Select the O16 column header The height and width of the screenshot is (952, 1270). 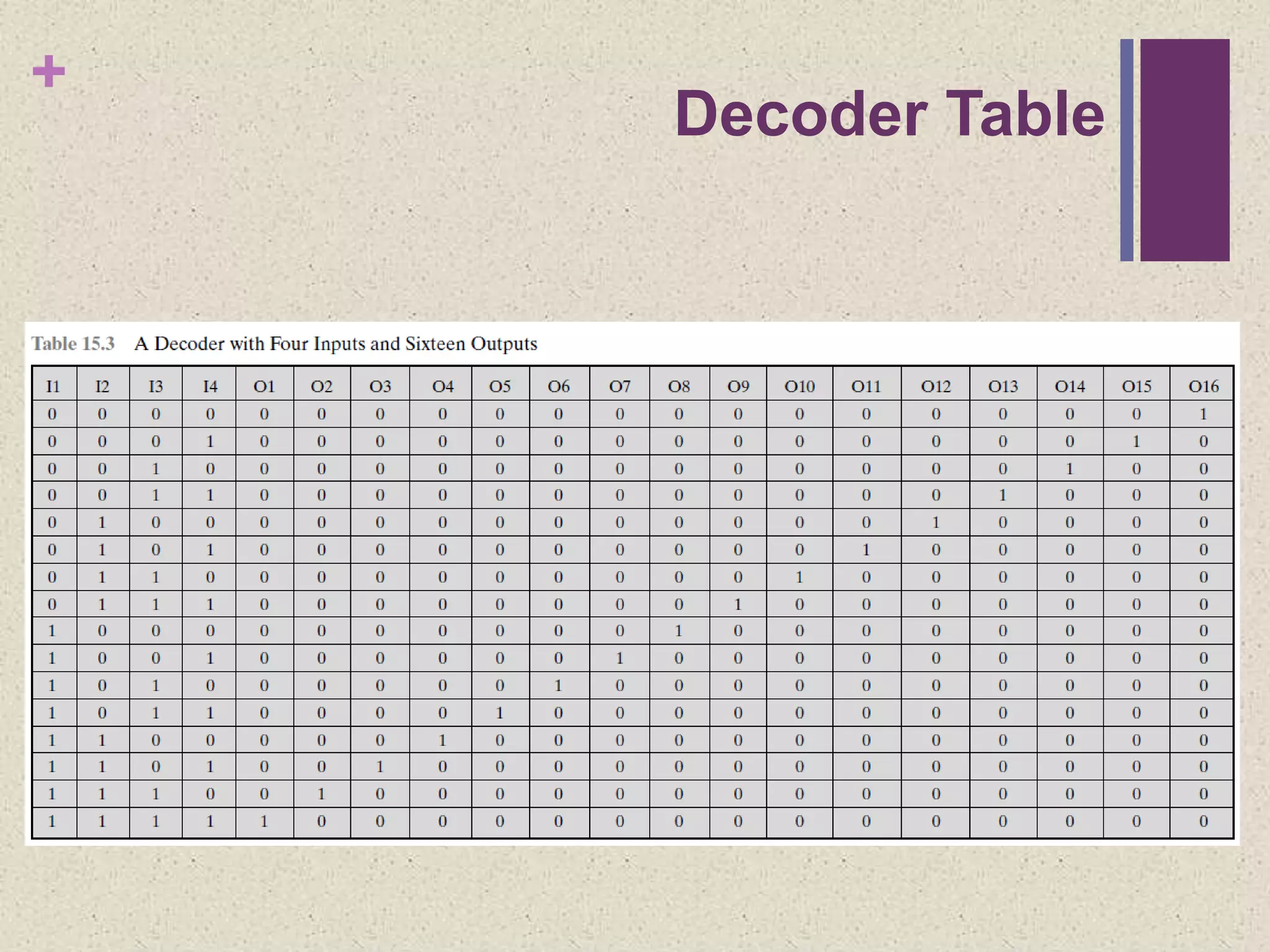point(1203,387)
